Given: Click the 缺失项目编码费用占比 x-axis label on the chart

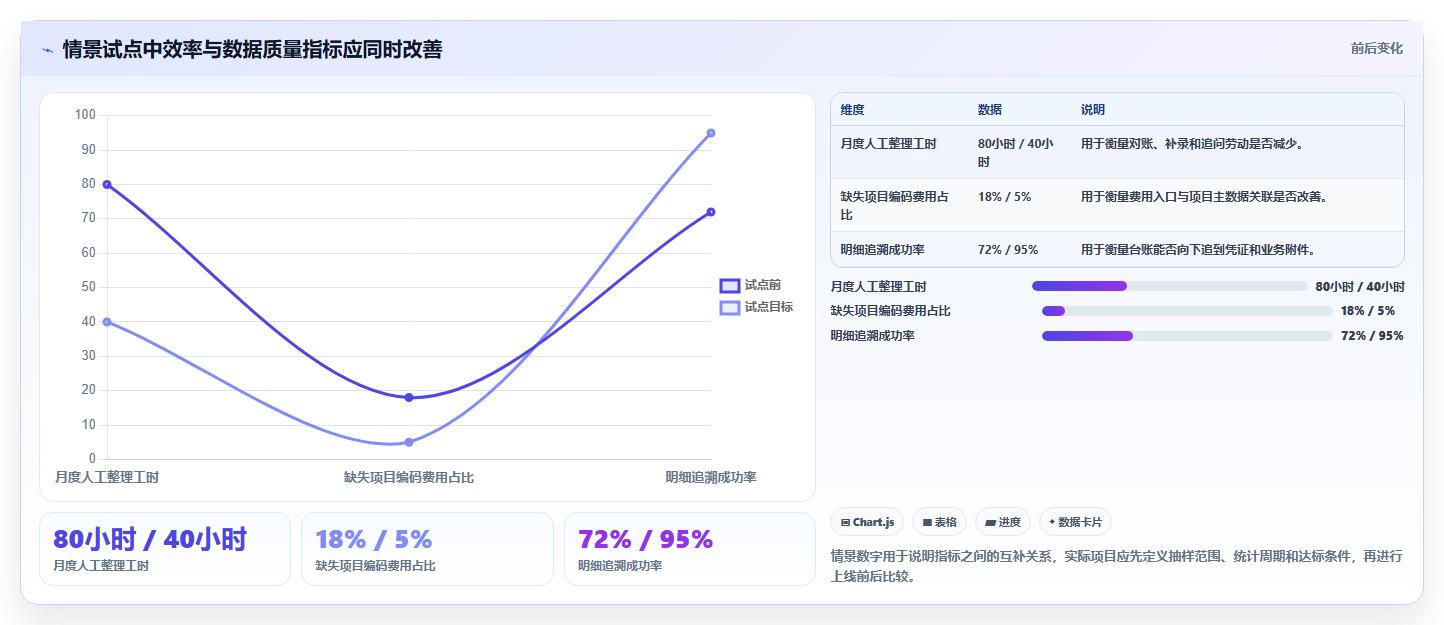Looking at the screenshot, I should (409, 478).
